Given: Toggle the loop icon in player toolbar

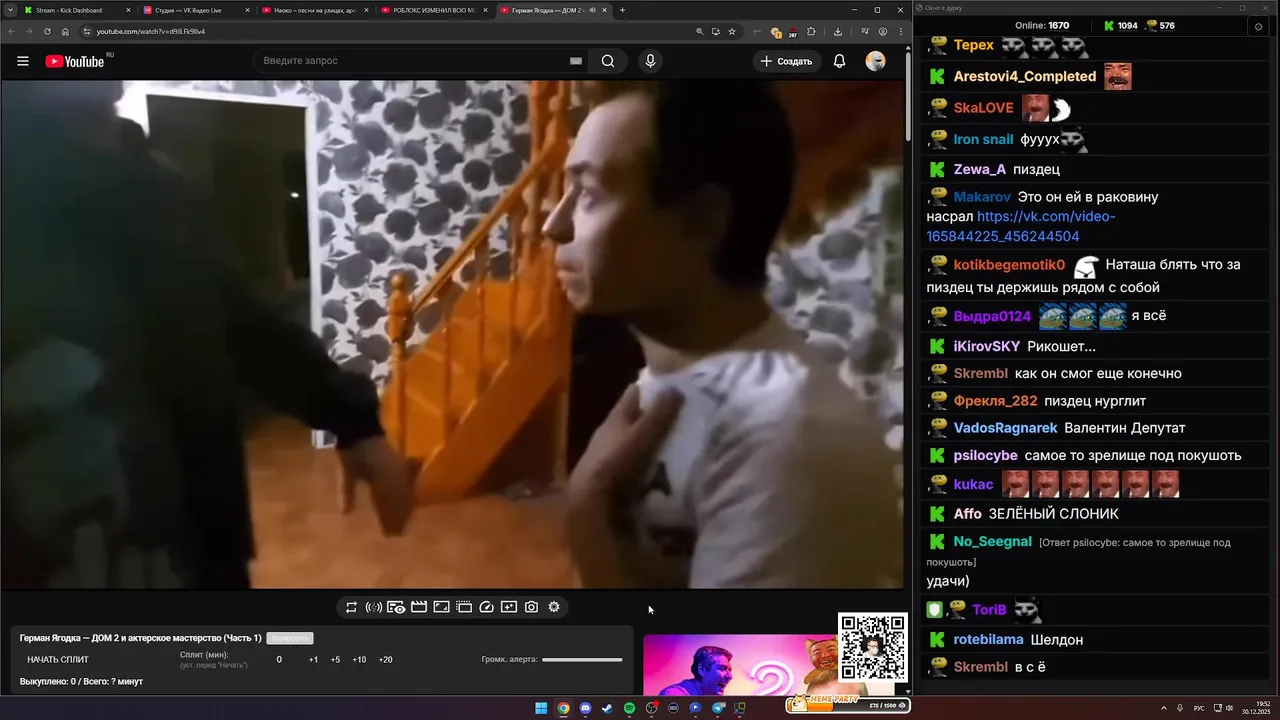Looking at the screenshot, I should [351, 607].
